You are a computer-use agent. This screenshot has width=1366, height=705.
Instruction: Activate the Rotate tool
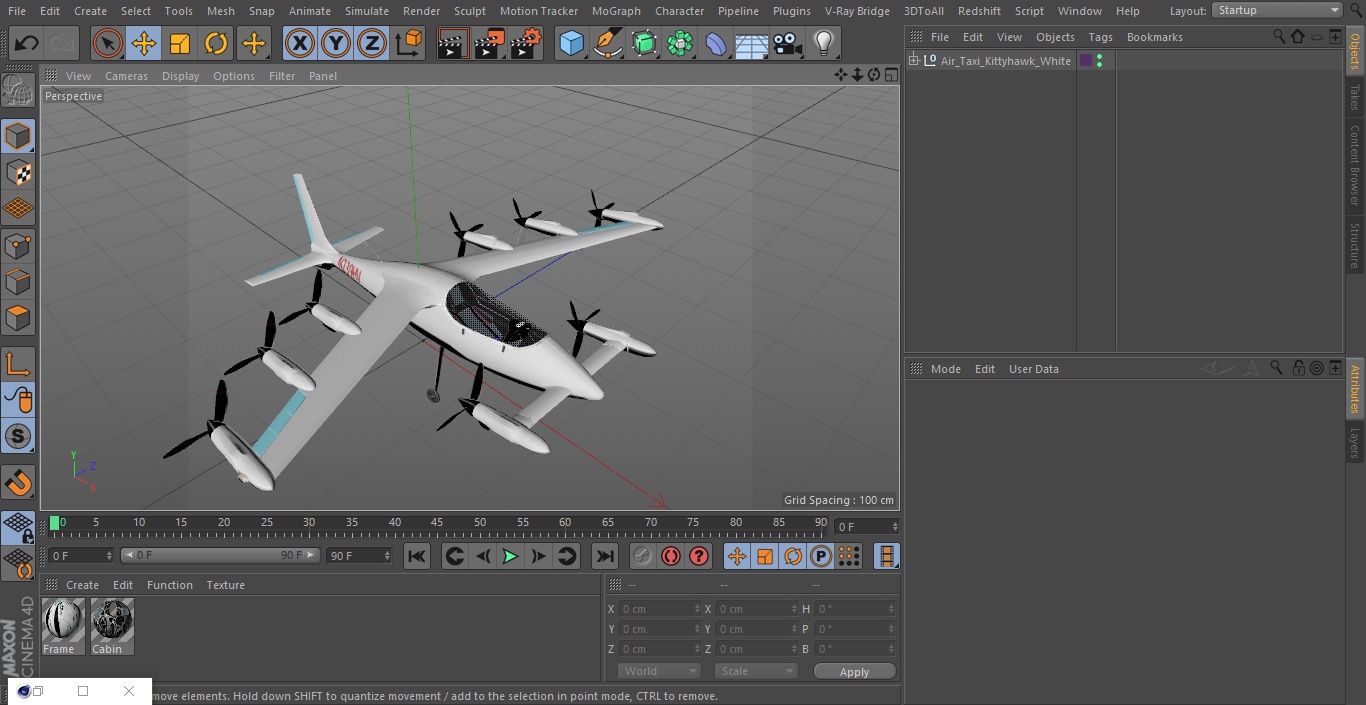tap(216, 43)
